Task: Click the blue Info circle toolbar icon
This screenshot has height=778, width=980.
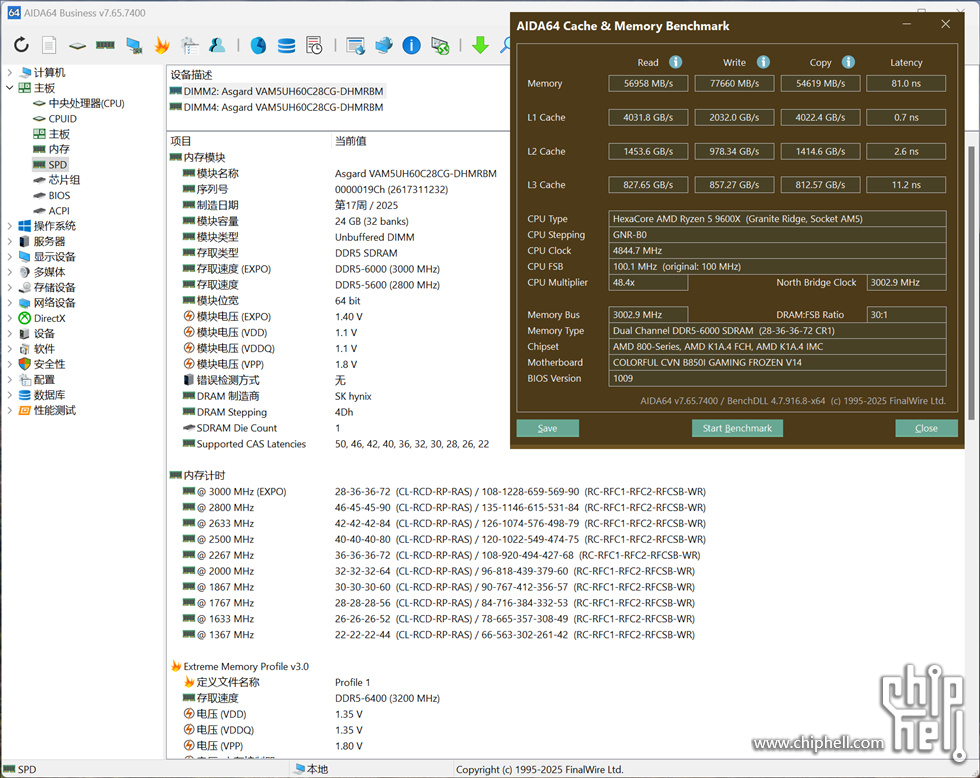Action: pos(411,45)
